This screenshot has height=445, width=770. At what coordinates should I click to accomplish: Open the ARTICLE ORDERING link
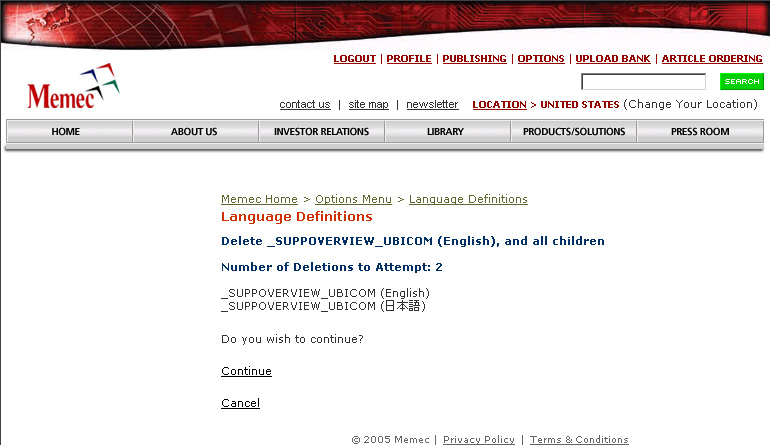[712, 58]
